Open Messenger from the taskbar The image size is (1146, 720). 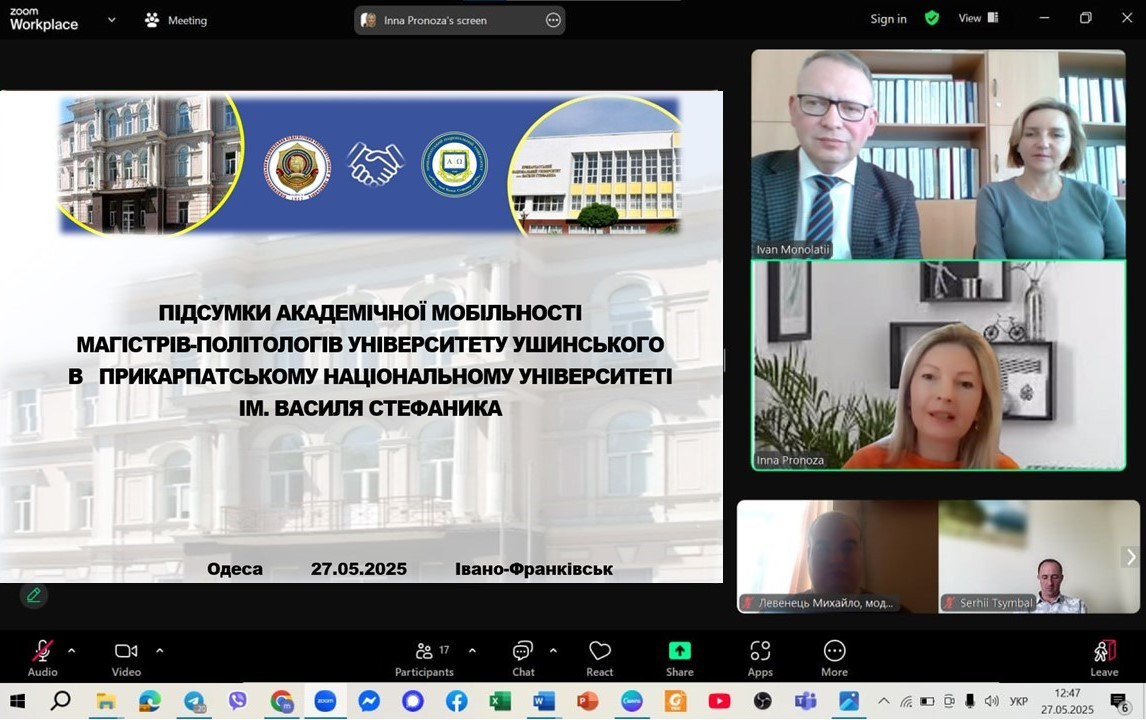(369, 702)
